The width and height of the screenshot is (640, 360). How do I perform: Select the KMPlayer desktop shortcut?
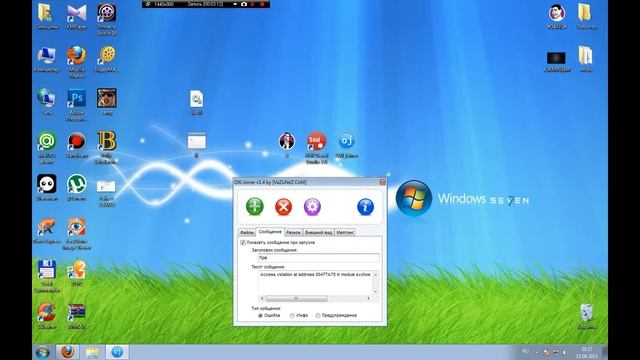pyautogui.click(x=76, y=16)
